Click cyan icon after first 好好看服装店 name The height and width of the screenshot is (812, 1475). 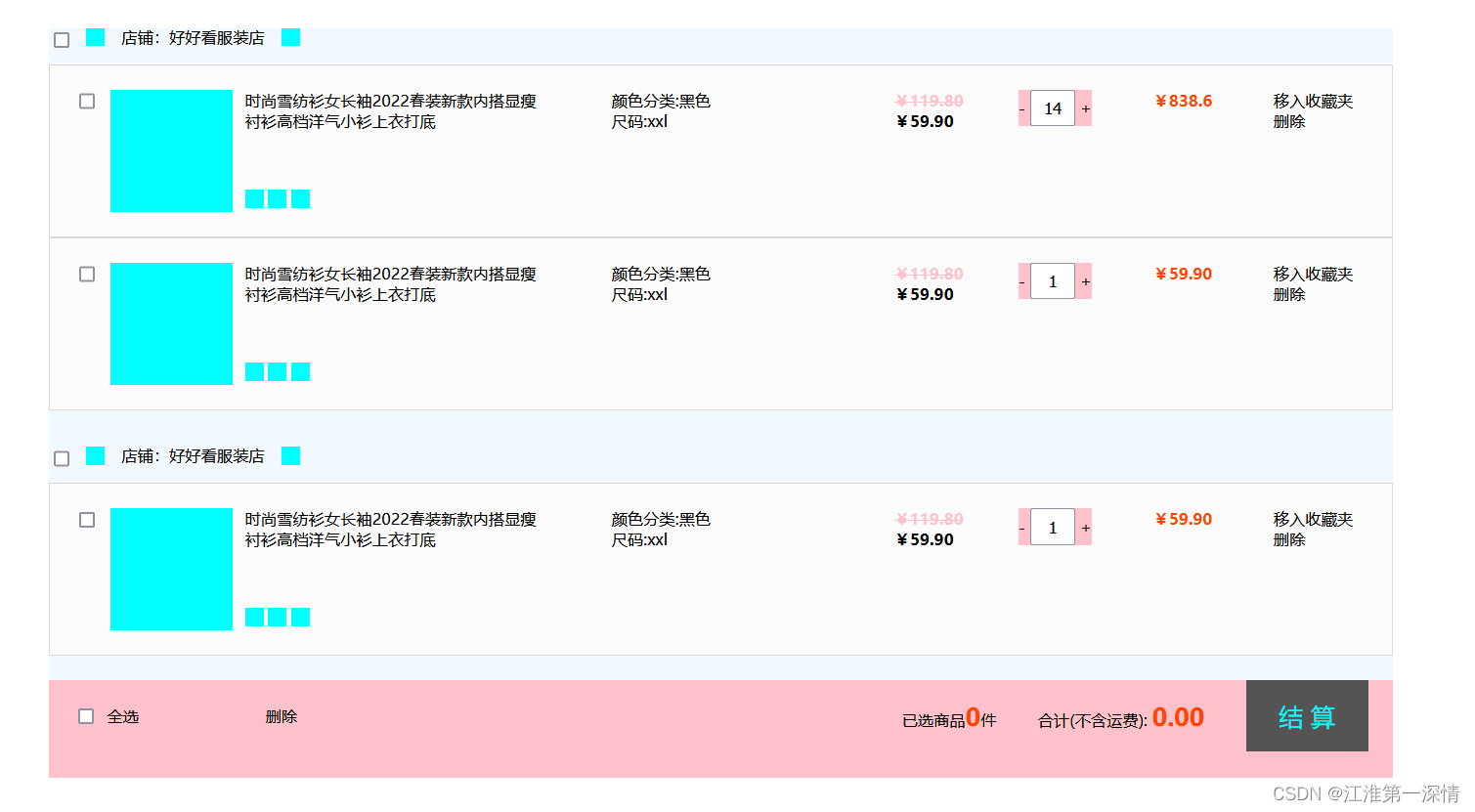tap(290, 37)
